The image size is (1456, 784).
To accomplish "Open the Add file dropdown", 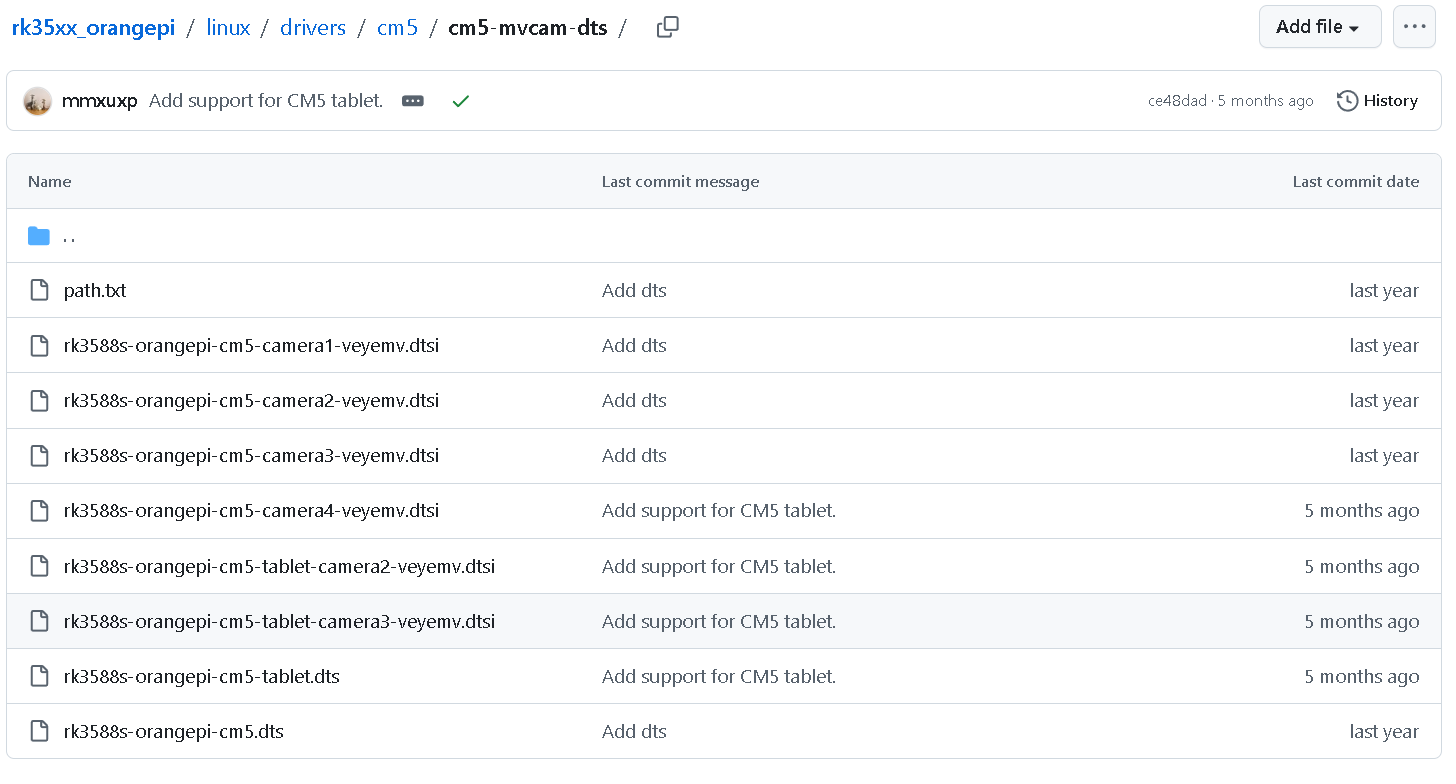I will (1319, 27).
